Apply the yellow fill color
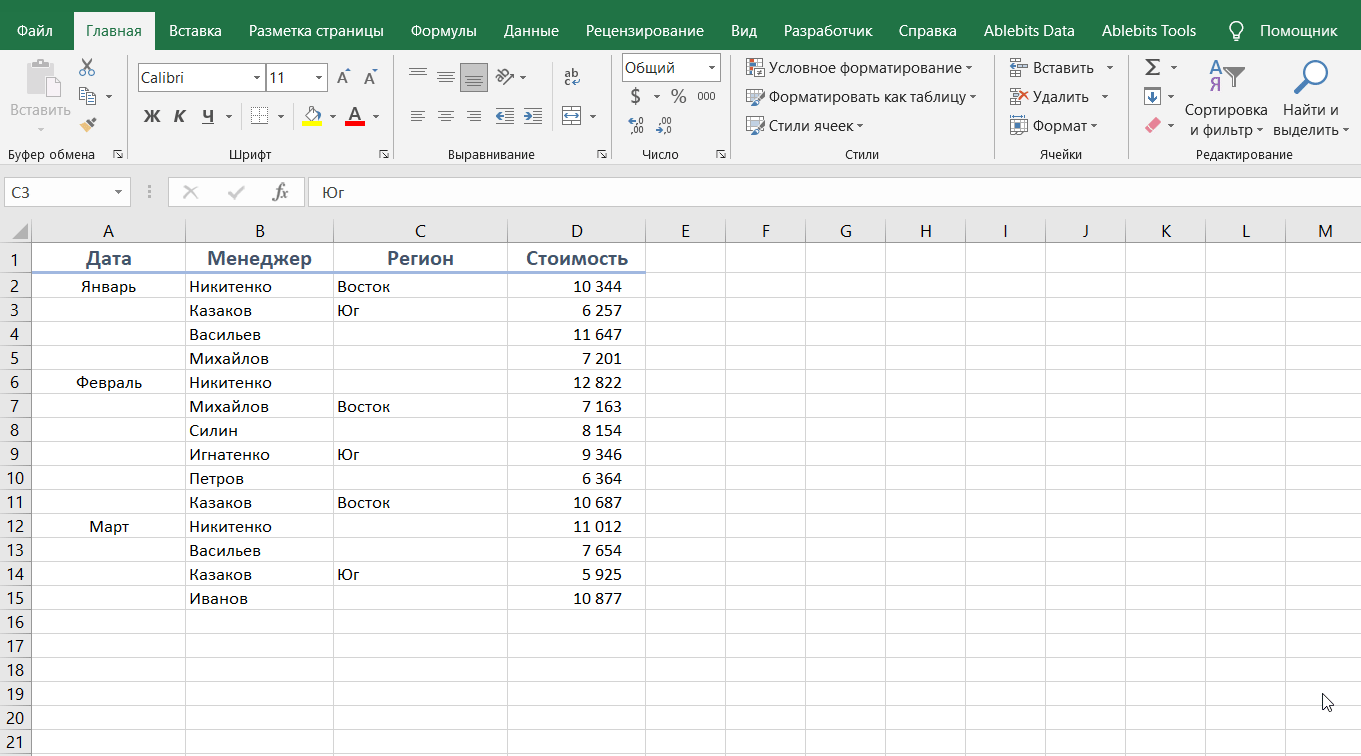1361x756 pixels. click(312, 116)
